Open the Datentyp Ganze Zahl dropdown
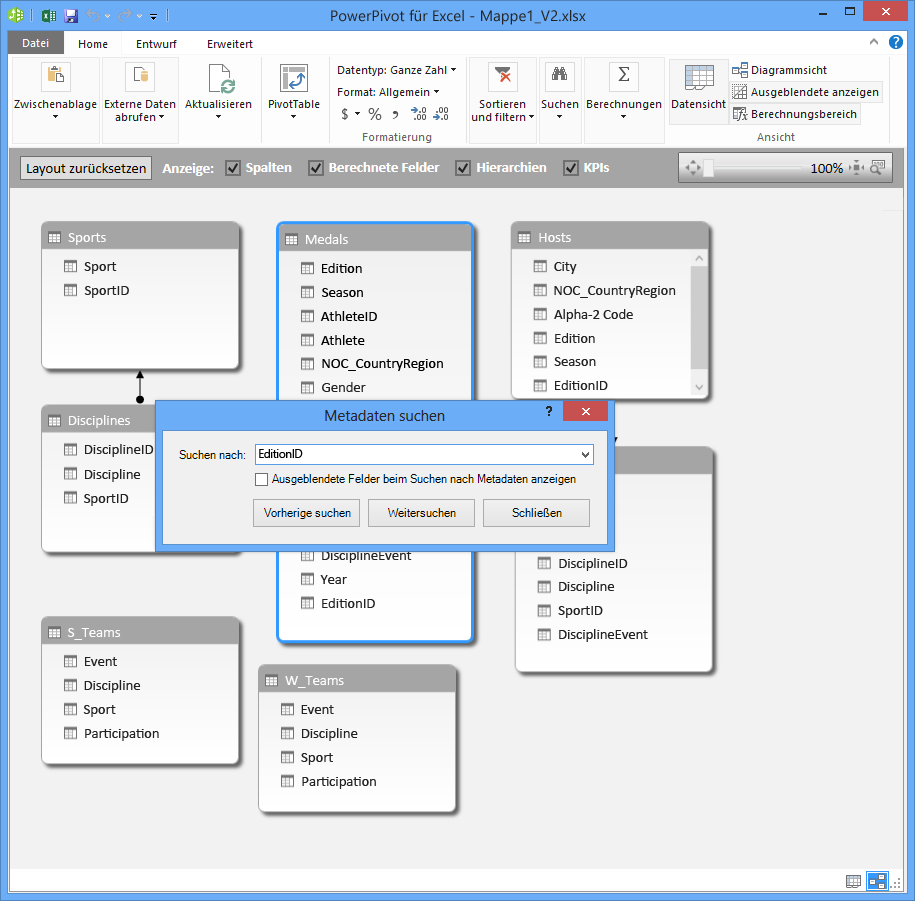The image size is (915, 901). point(452,69)
